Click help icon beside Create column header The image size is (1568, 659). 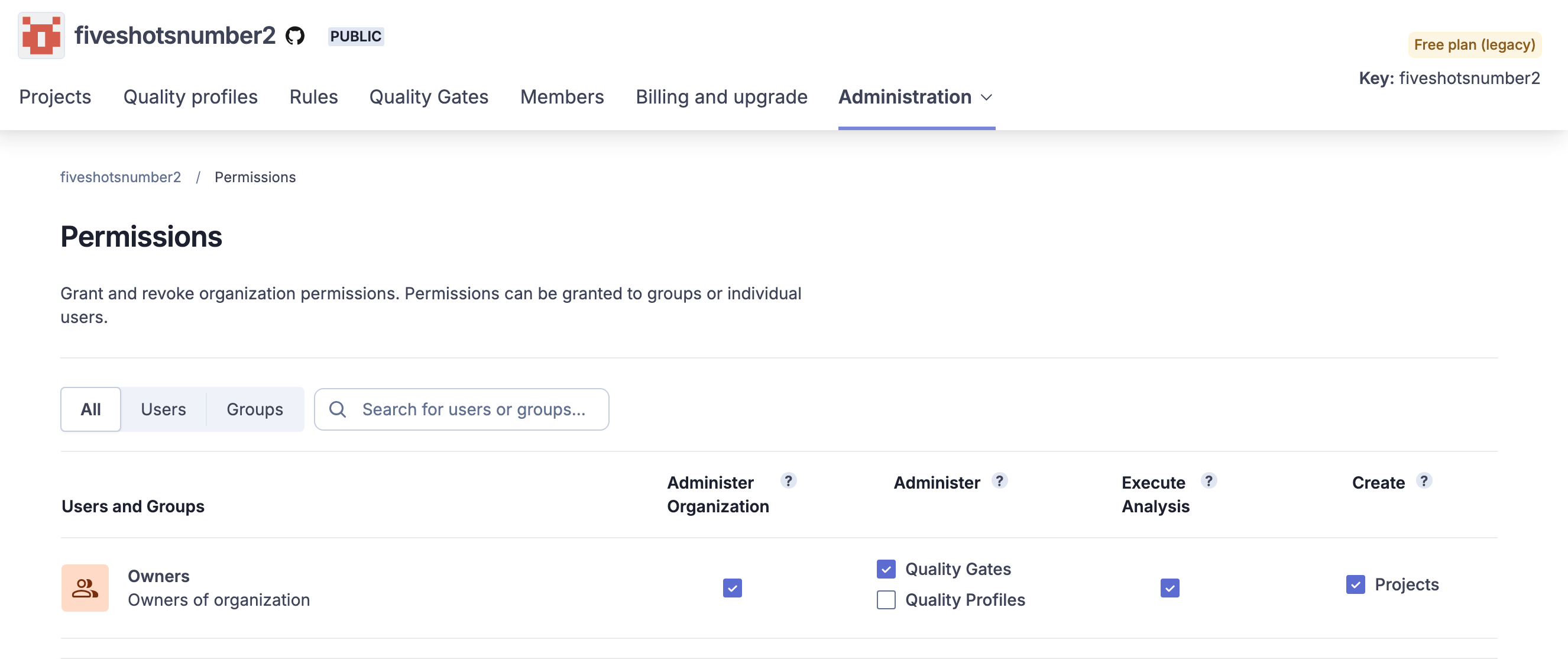(1423, 481)
